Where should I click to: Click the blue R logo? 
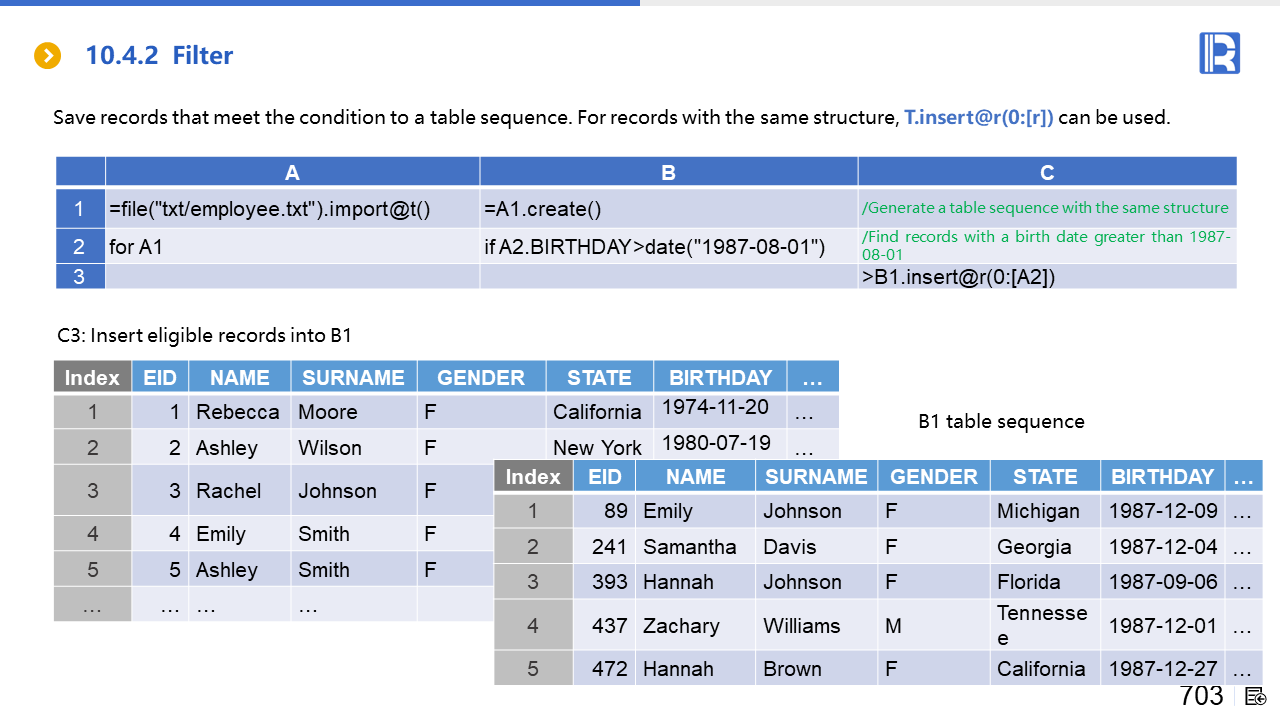pyautogui.click(x=1219, y=53)
